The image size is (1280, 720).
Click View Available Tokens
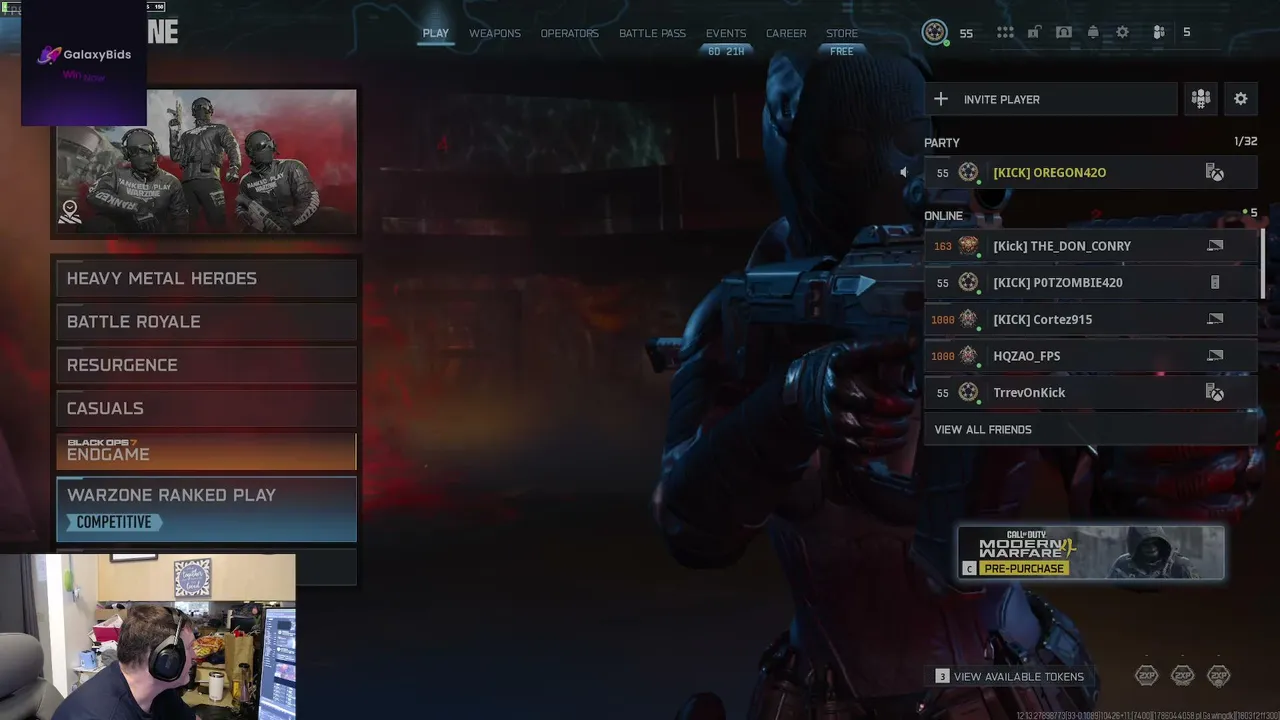tap(1010, 677)
